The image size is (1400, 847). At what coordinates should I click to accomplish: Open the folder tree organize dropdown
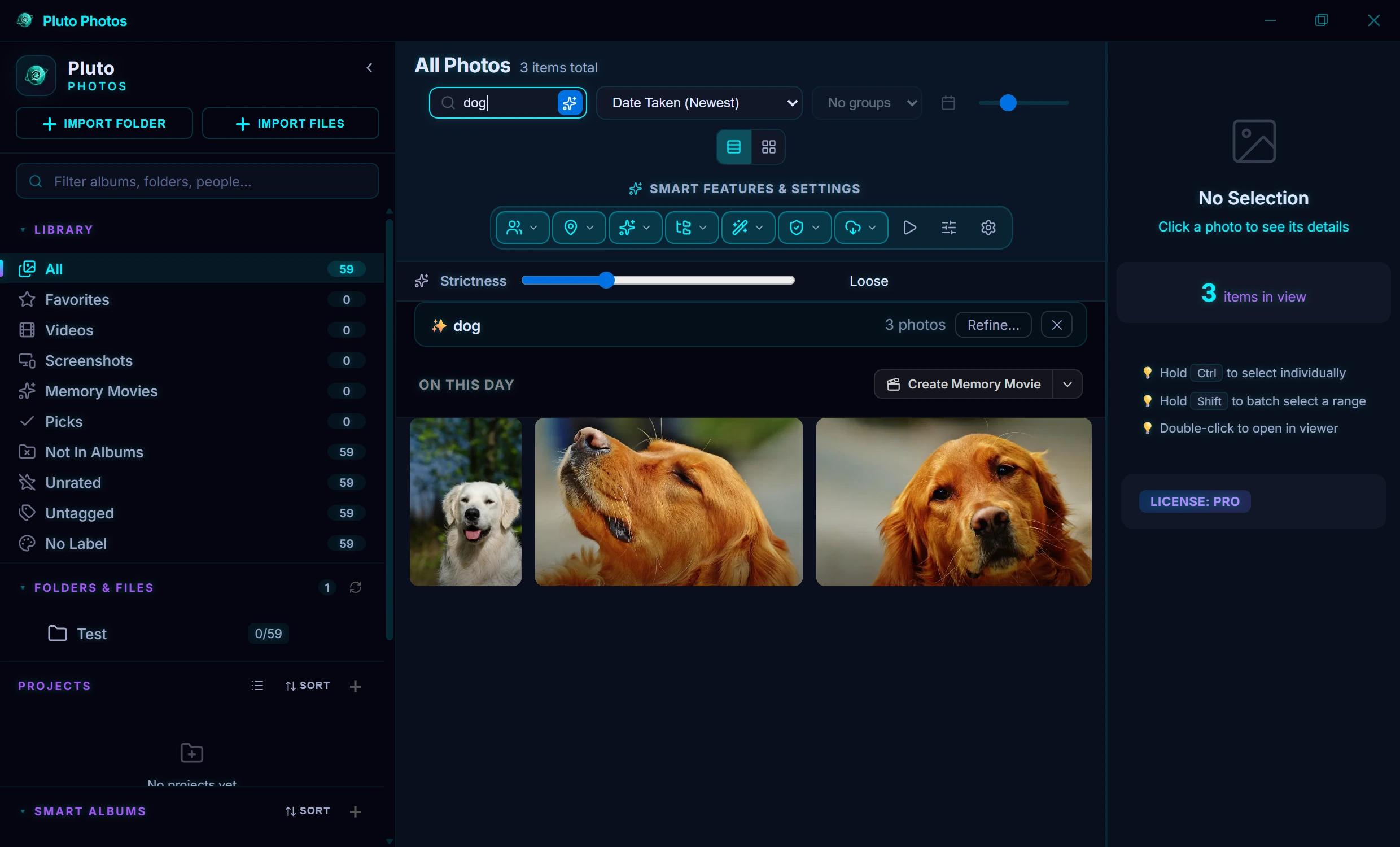tap(692, 228)
